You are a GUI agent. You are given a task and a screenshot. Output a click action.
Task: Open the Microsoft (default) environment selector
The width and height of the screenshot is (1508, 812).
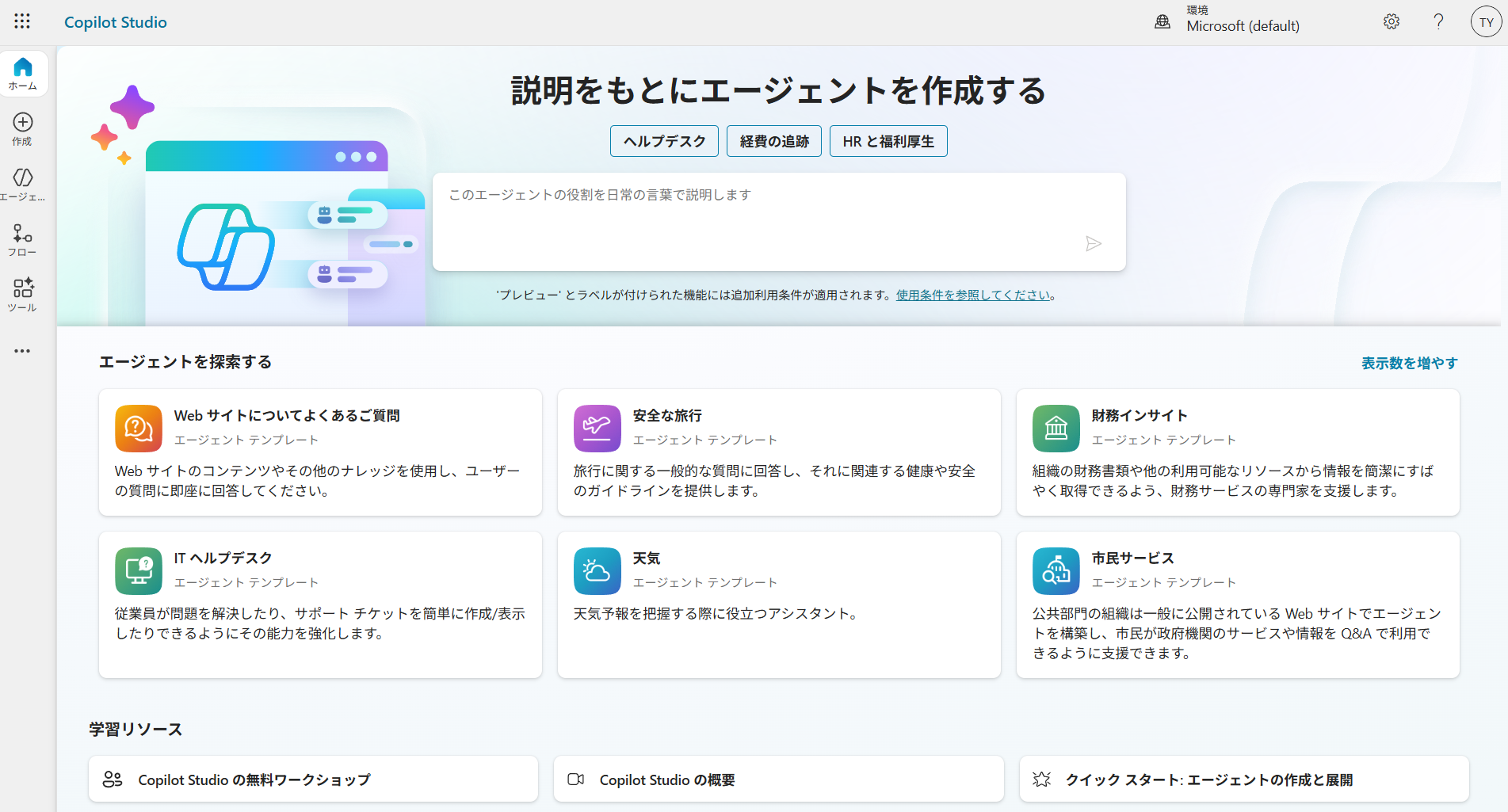tap(1243, 21)
